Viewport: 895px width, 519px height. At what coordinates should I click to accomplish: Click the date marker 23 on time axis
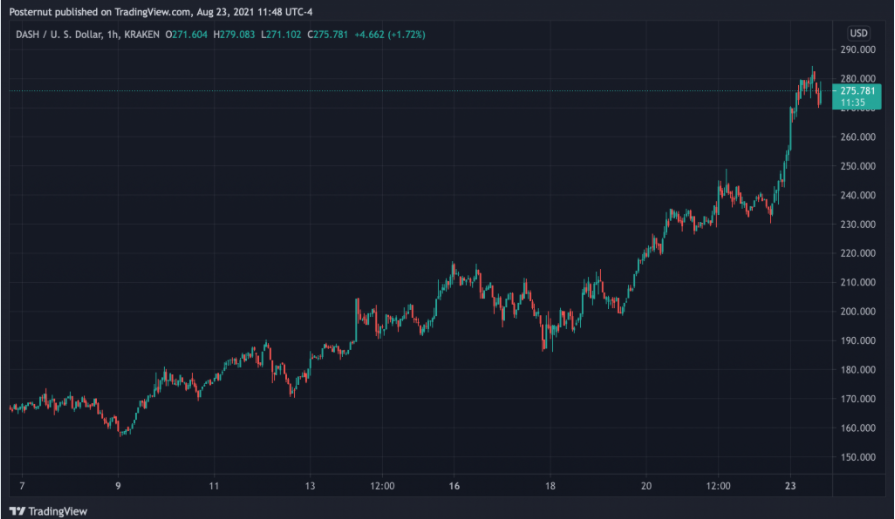790,486
